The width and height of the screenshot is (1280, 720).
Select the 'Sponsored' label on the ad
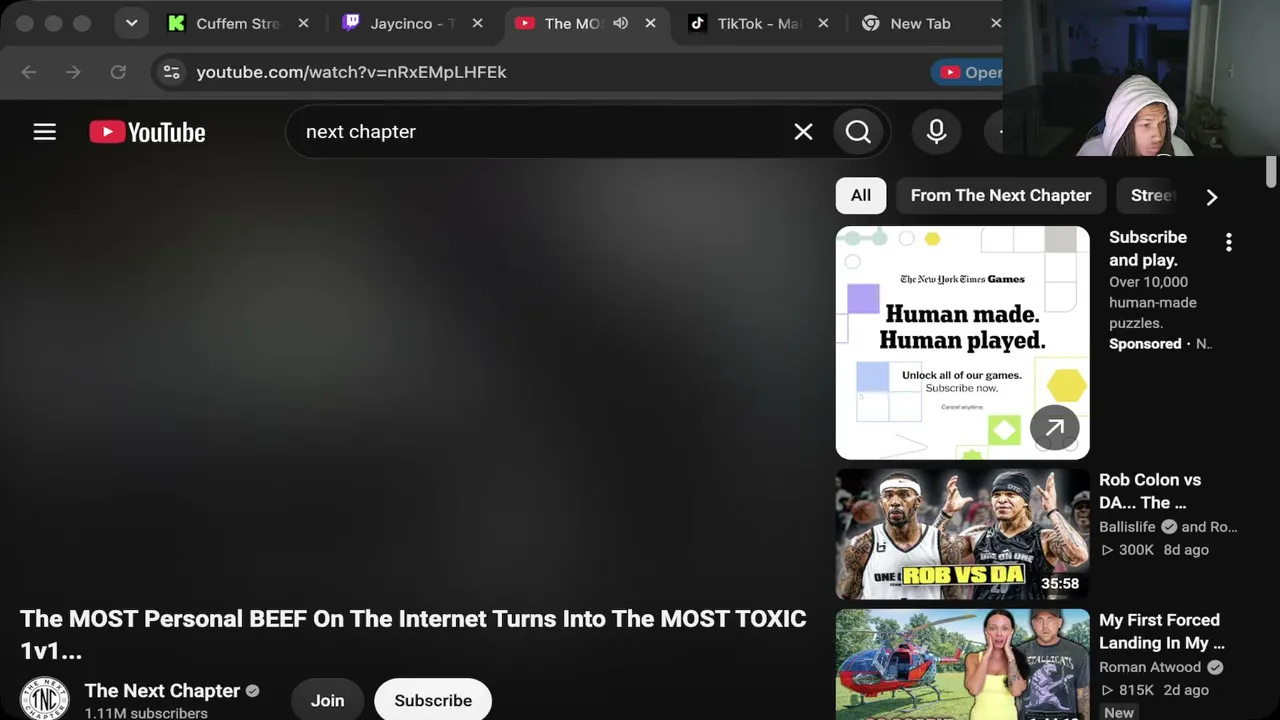pos(1145,344)
